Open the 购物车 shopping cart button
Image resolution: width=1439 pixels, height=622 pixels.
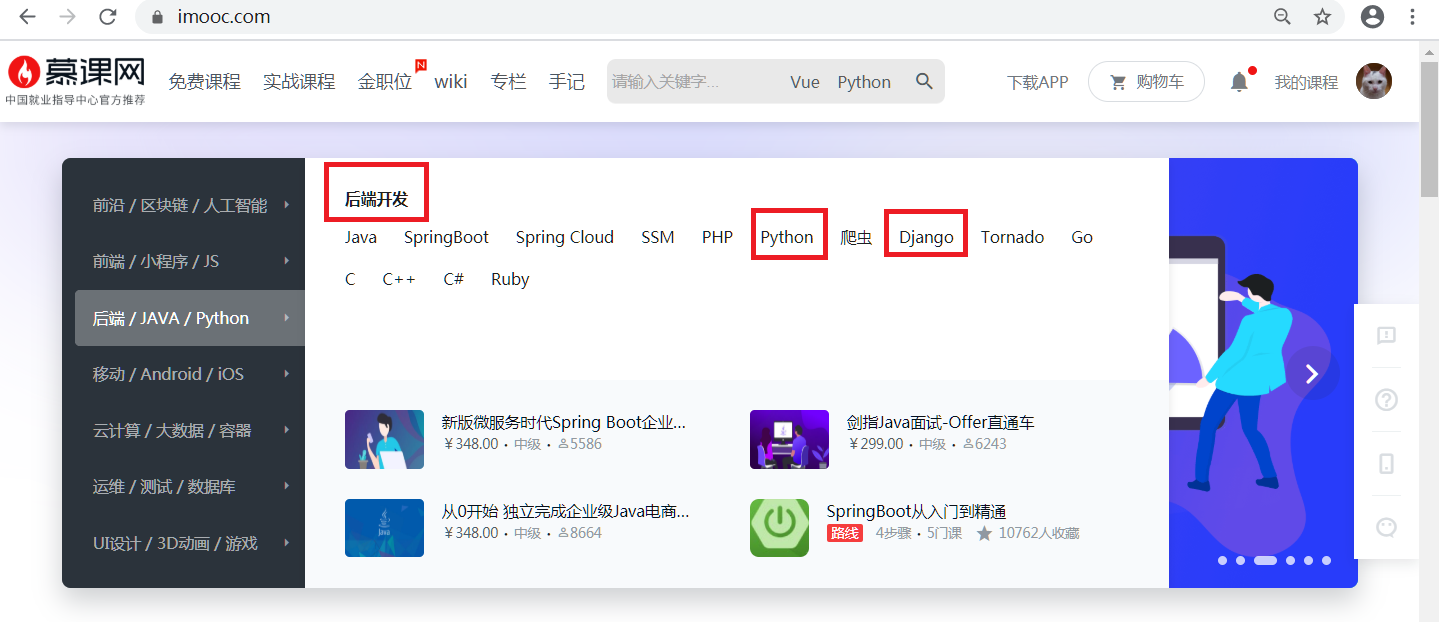pos(1146,82)
